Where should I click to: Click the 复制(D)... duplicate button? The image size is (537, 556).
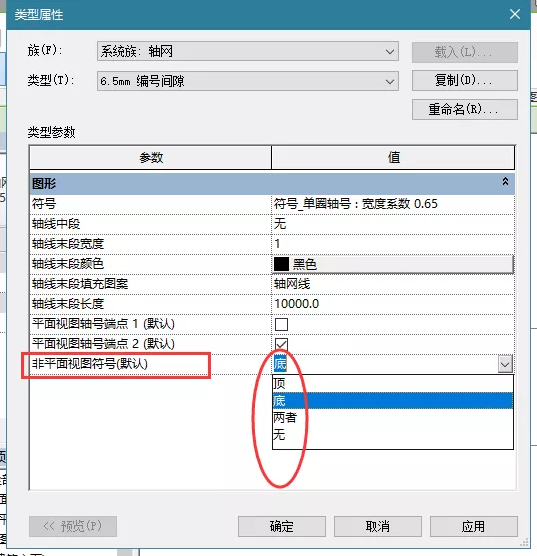click(465, 80)
